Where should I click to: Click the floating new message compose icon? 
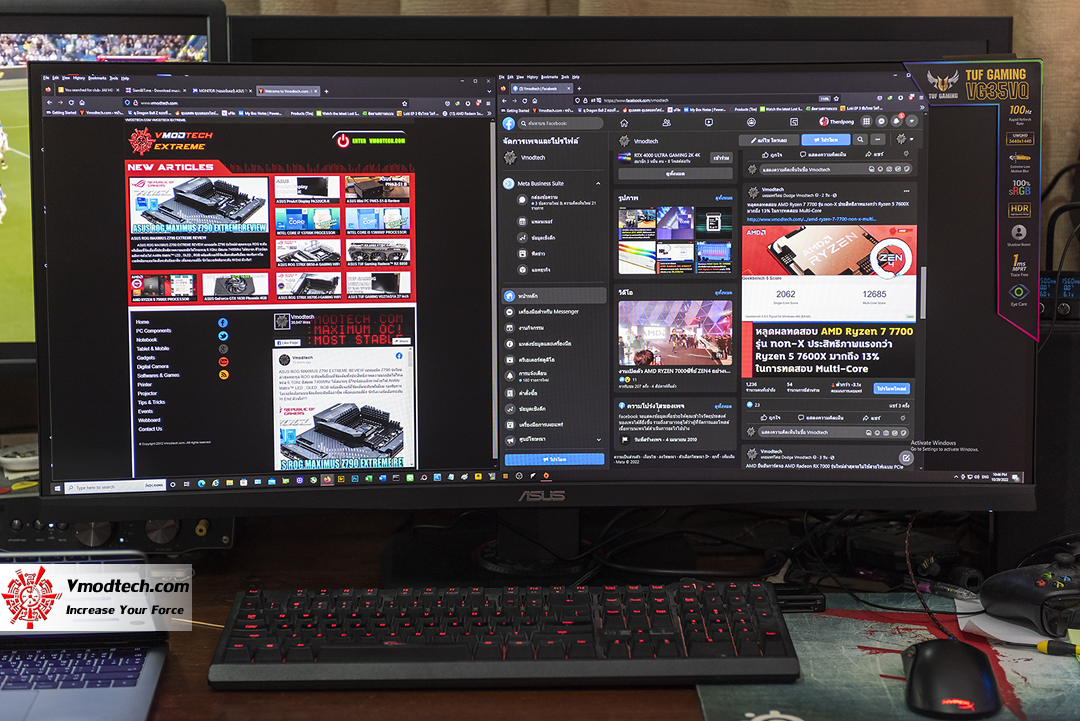pos(906,458)
